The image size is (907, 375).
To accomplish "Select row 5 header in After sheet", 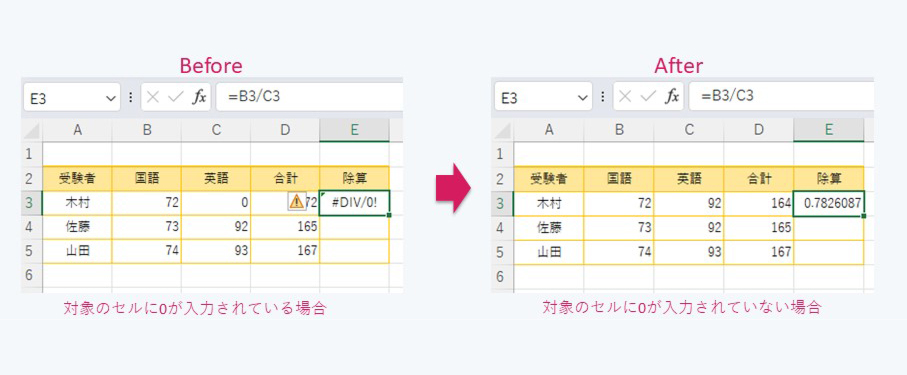I will point(502,252).
